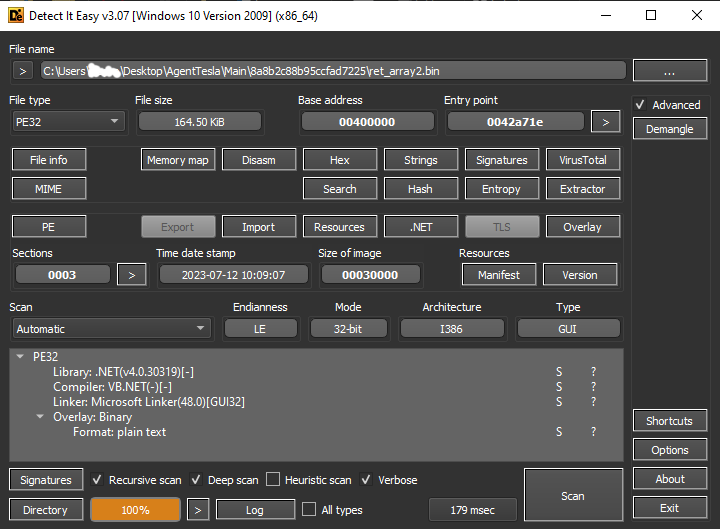Viewport: 720px width, 529px height.
Task: Click the arrow button next to 100% progress
Action: pos(199,510)
